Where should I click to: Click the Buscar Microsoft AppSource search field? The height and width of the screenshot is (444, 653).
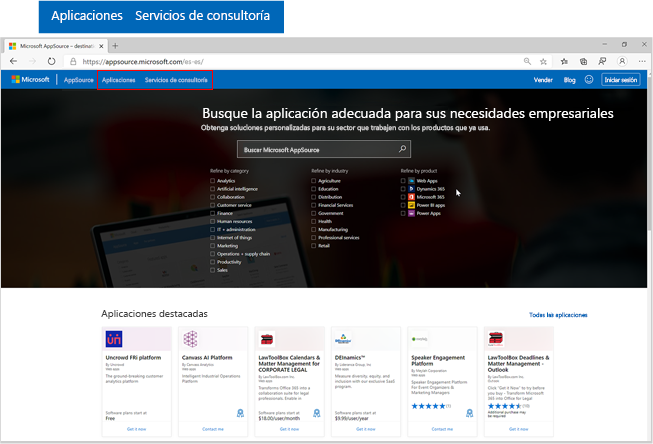[324, 149]
